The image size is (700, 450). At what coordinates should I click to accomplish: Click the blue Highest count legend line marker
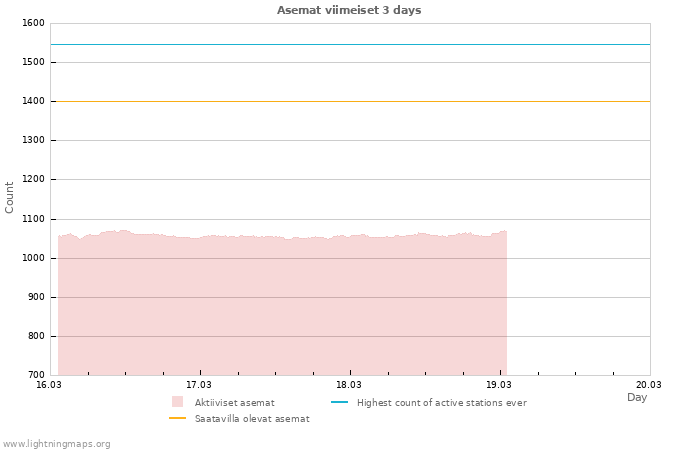[x=339, y=402]
